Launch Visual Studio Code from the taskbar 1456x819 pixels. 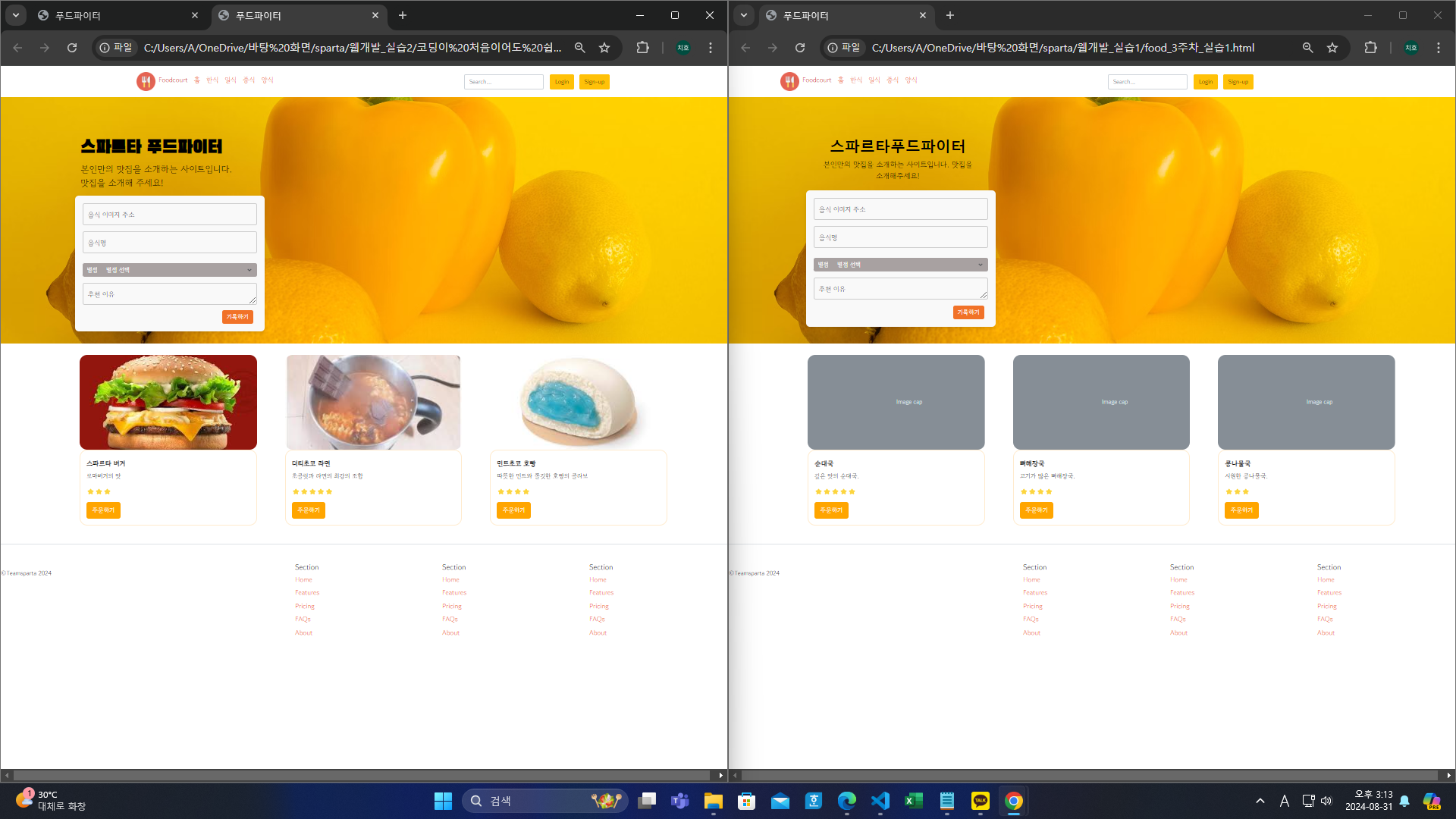880,801
